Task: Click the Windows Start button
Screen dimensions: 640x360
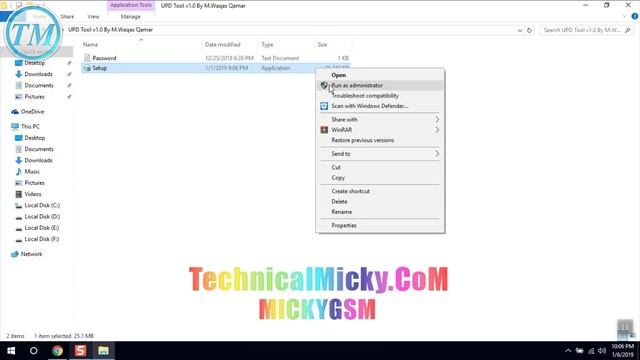Action: point(11,351)
